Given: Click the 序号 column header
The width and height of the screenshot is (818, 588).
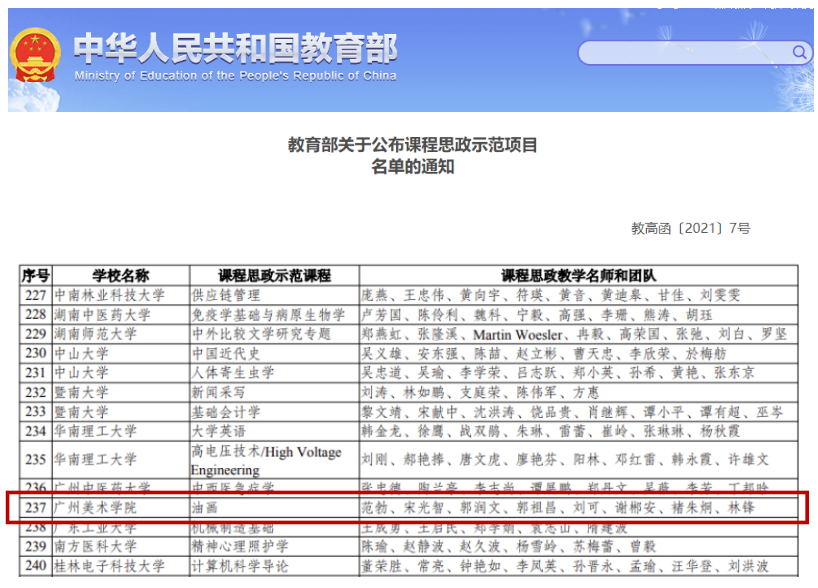Looking at the screenshot, I should tap(35, 276).
